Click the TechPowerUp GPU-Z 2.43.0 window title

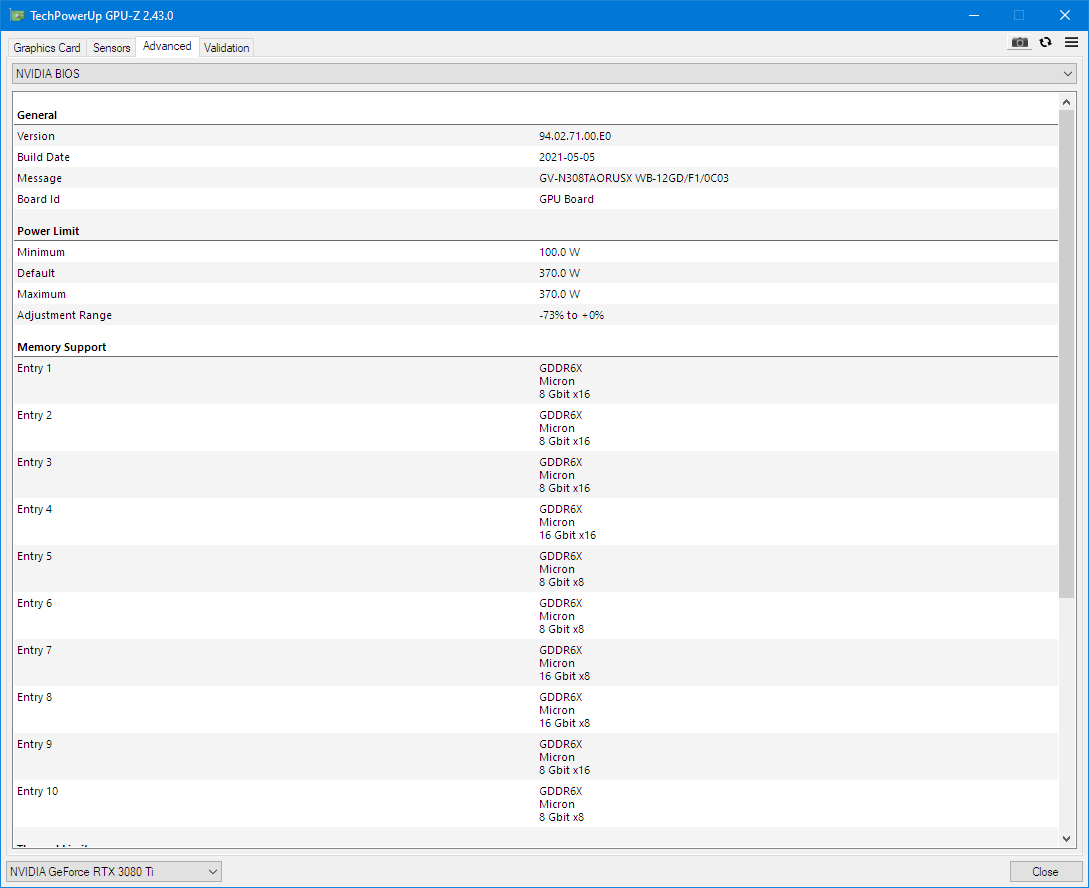[101, 15]
